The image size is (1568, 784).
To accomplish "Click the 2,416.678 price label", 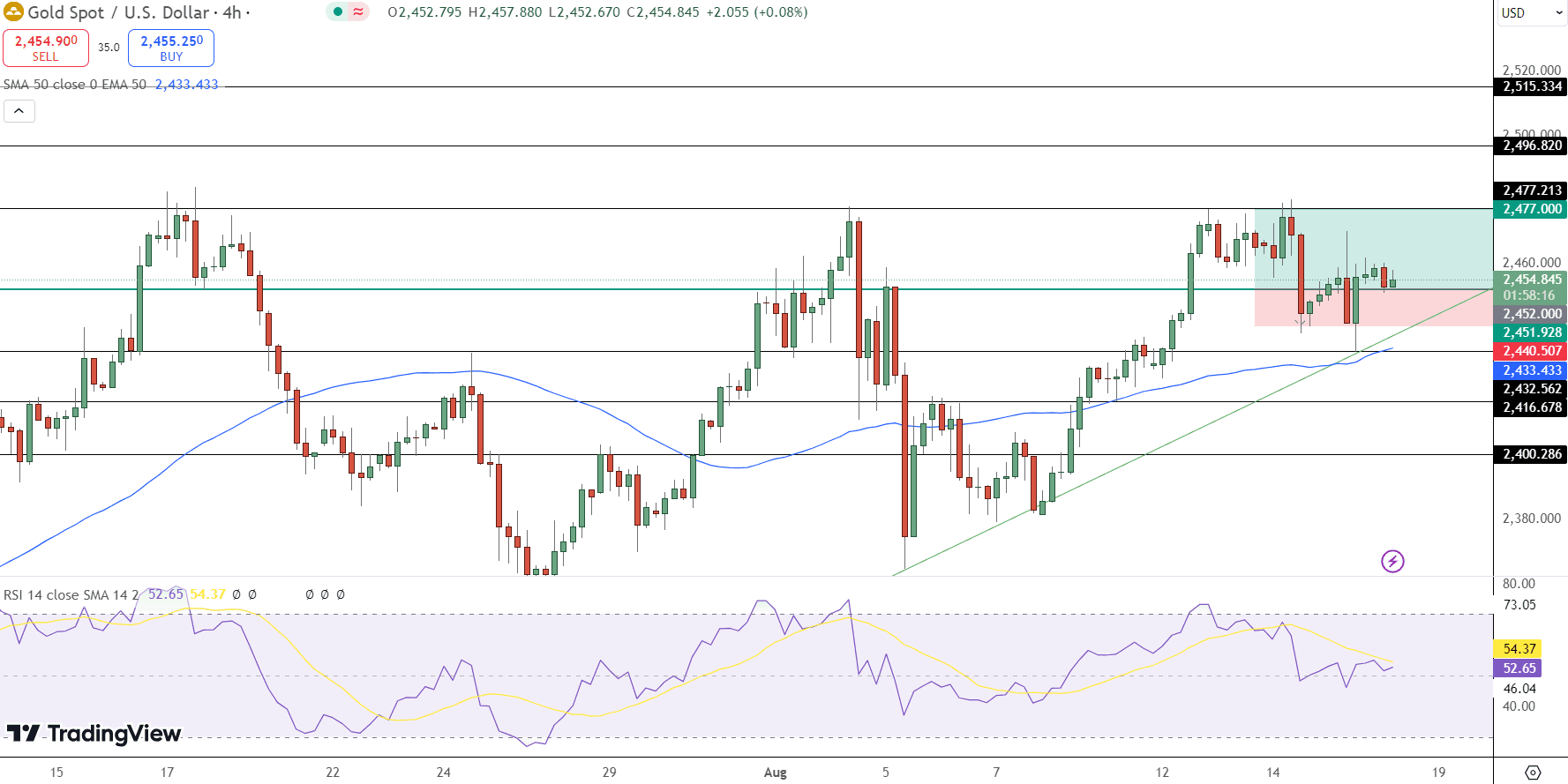I will 1532,407.
